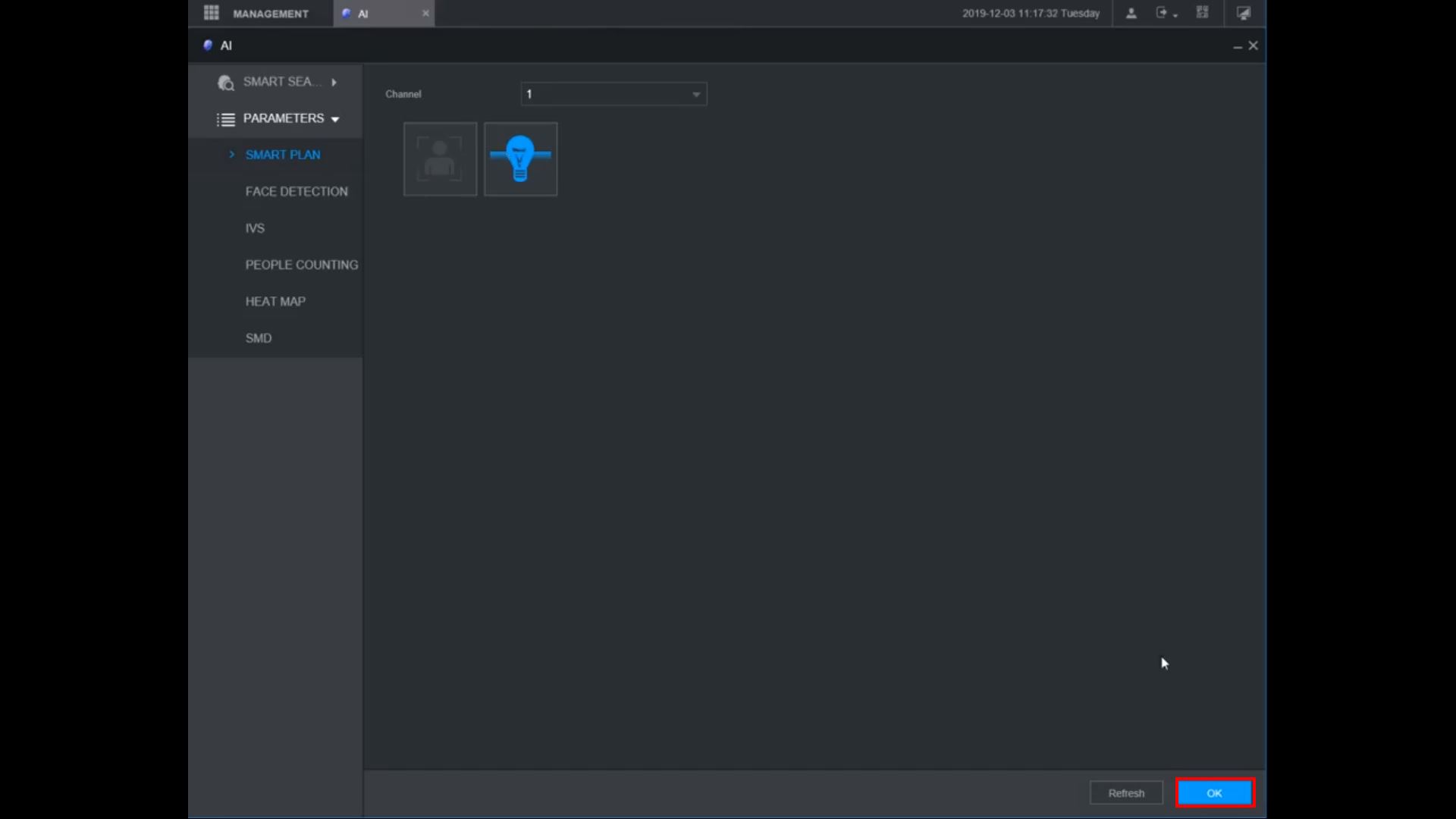This screenshot has height=819, width=1456.
Task: Expand the Smart Search section
Action: (334, 82)
